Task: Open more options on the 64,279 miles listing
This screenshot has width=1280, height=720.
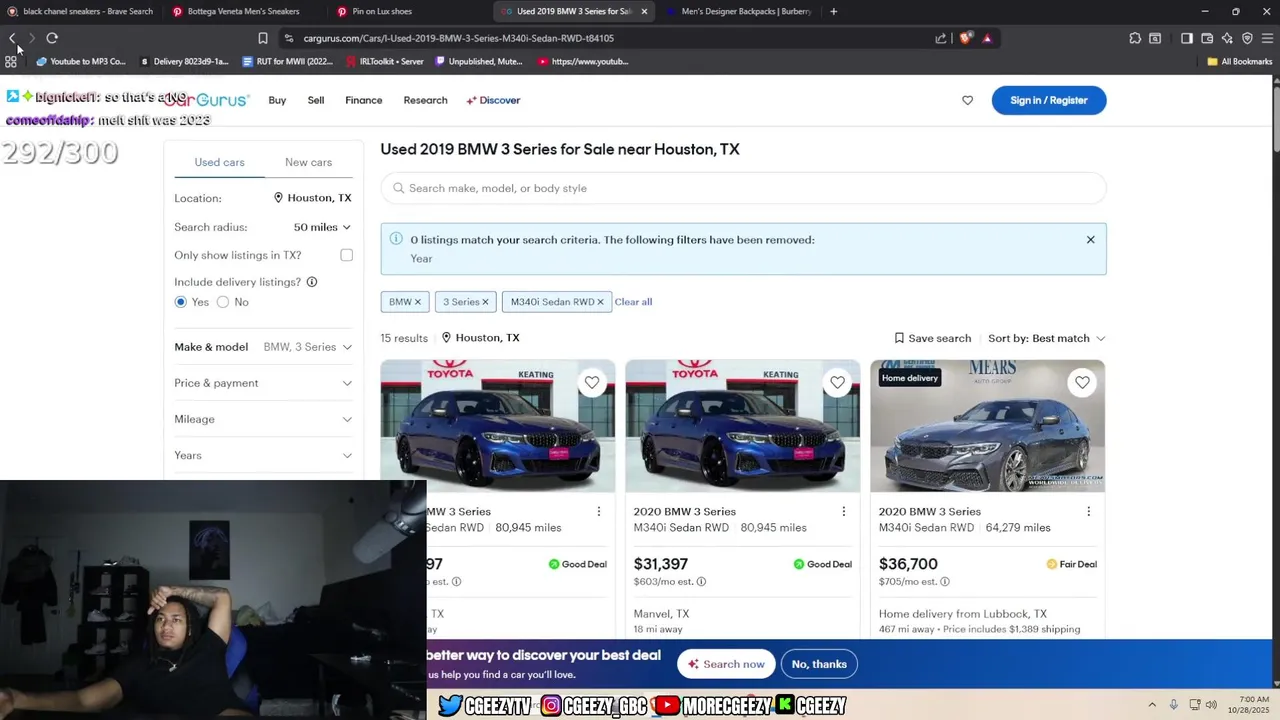Action: (x=1088, y=511)
